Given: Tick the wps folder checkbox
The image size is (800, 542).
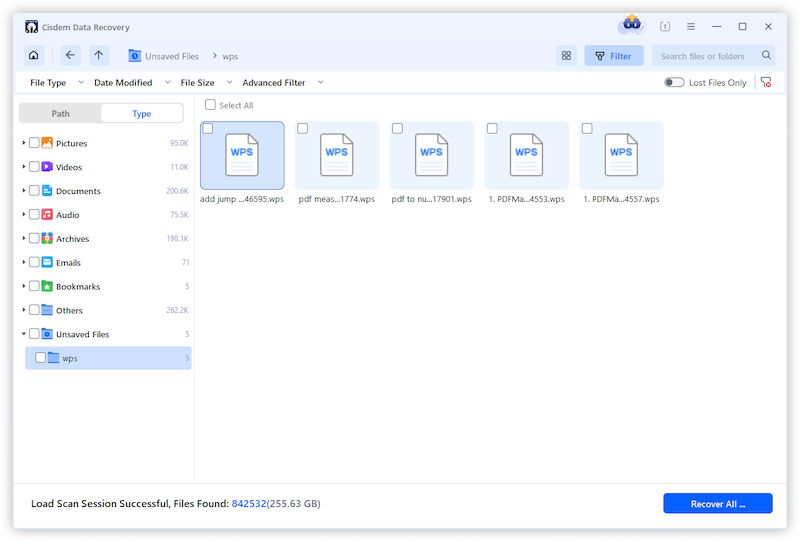Looking at the screenshot, I should [x=40, y=358].
